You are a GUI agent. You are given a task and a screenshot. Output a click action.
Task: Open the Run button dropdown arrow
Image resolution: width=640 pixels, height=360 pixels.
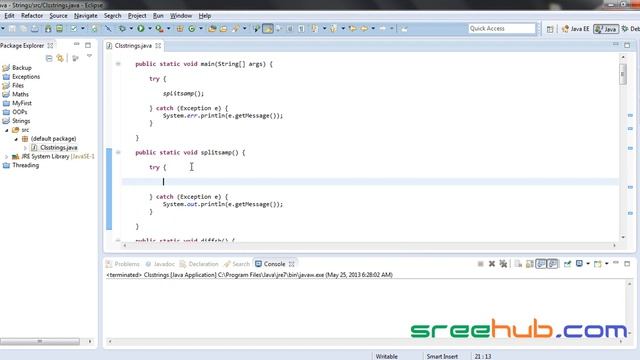[x=150, y=28]
